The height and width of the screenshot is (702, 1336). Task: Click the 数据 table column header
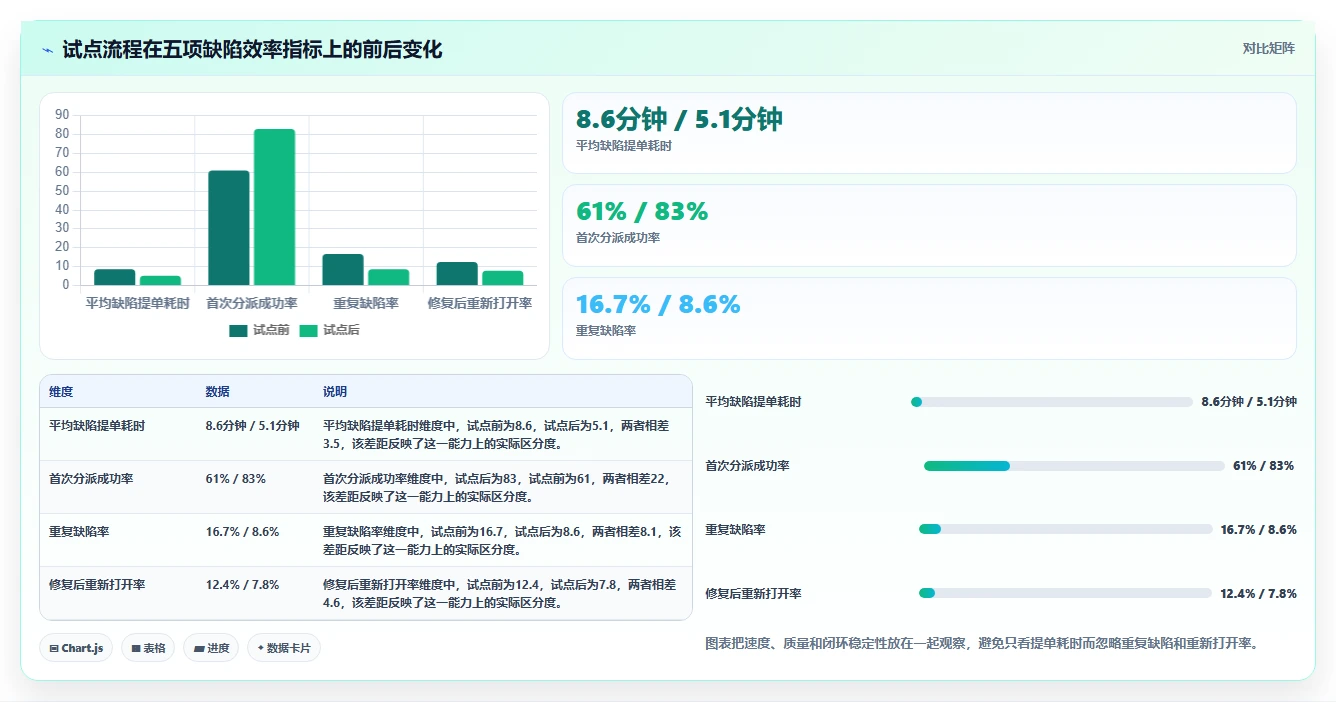218,392
